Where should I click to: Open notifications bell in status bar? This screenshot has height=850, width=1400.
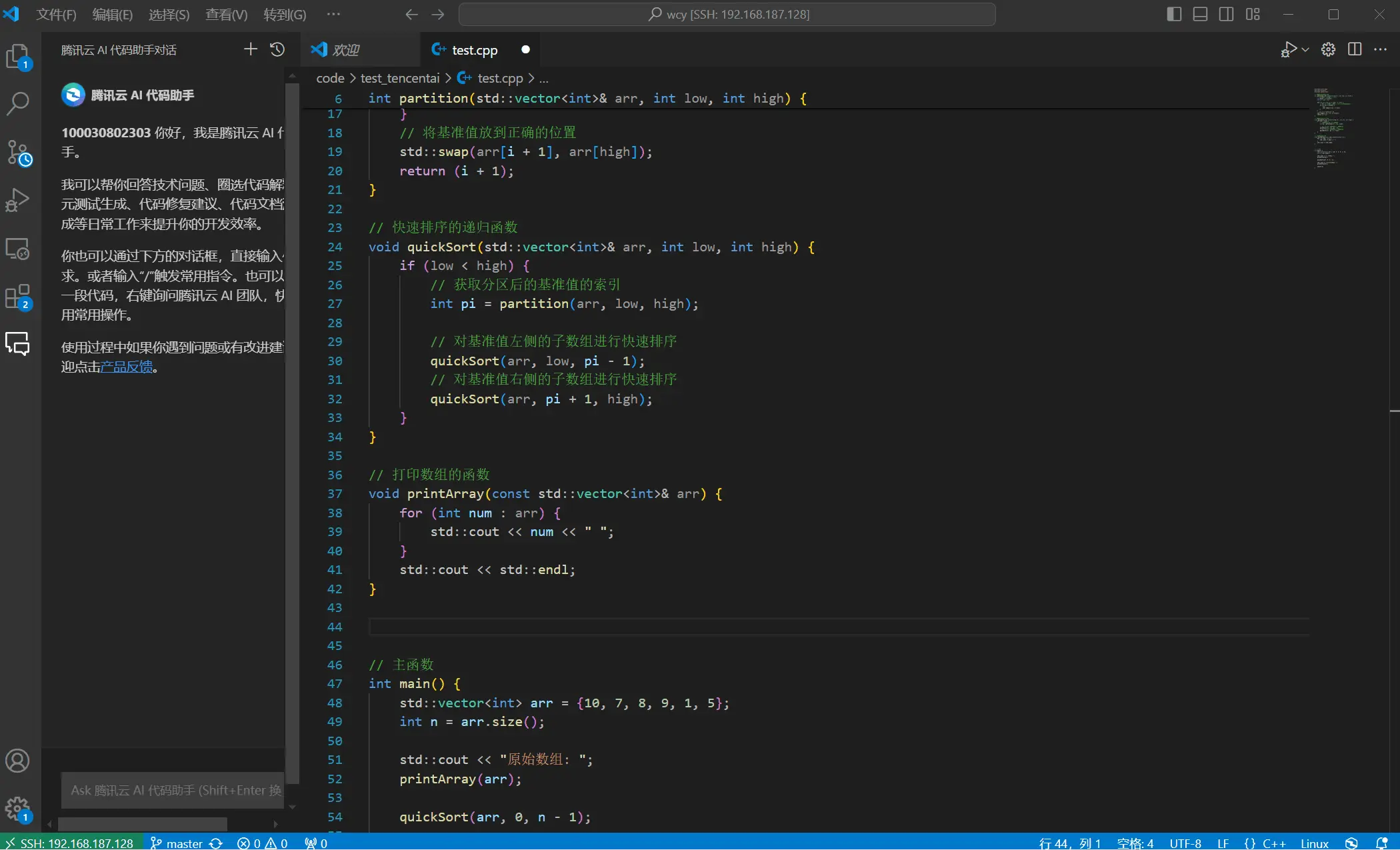(x=1381, y=843)
